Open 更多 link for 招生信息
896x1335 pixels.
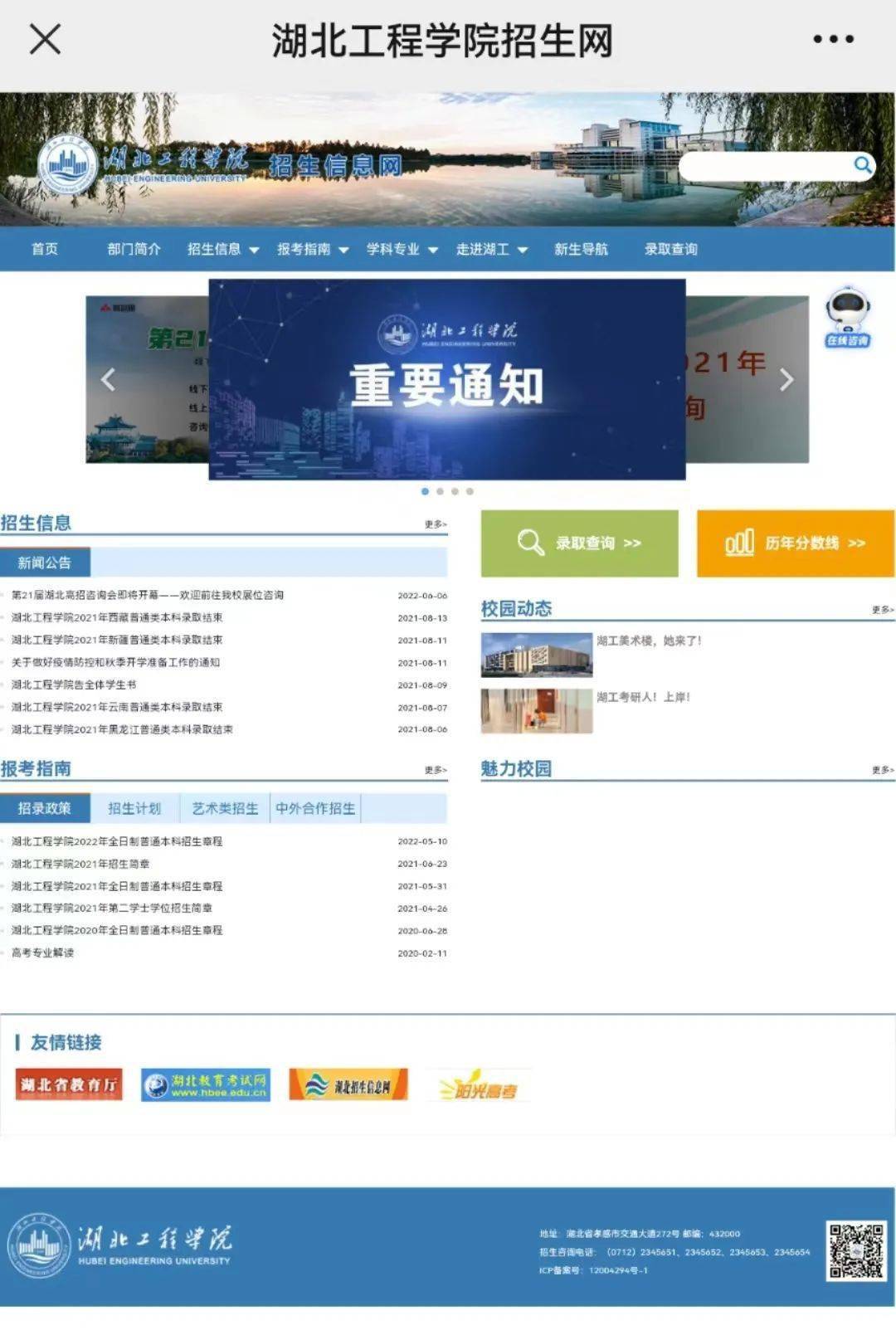click(436, 524)
